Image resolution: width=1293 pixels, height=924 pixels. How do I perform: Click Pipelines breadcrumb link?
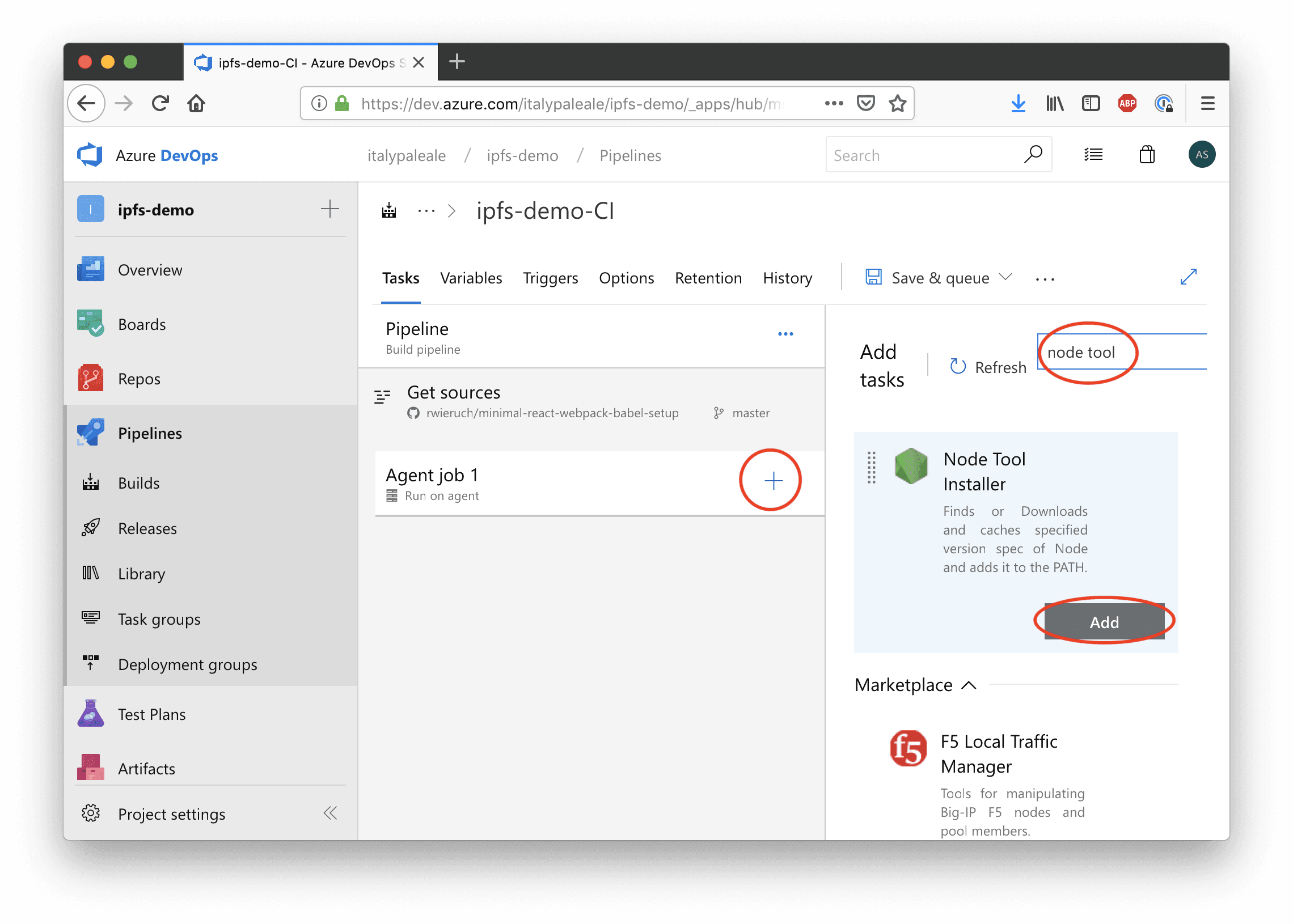pyautogui.click(x=630, y=155)
